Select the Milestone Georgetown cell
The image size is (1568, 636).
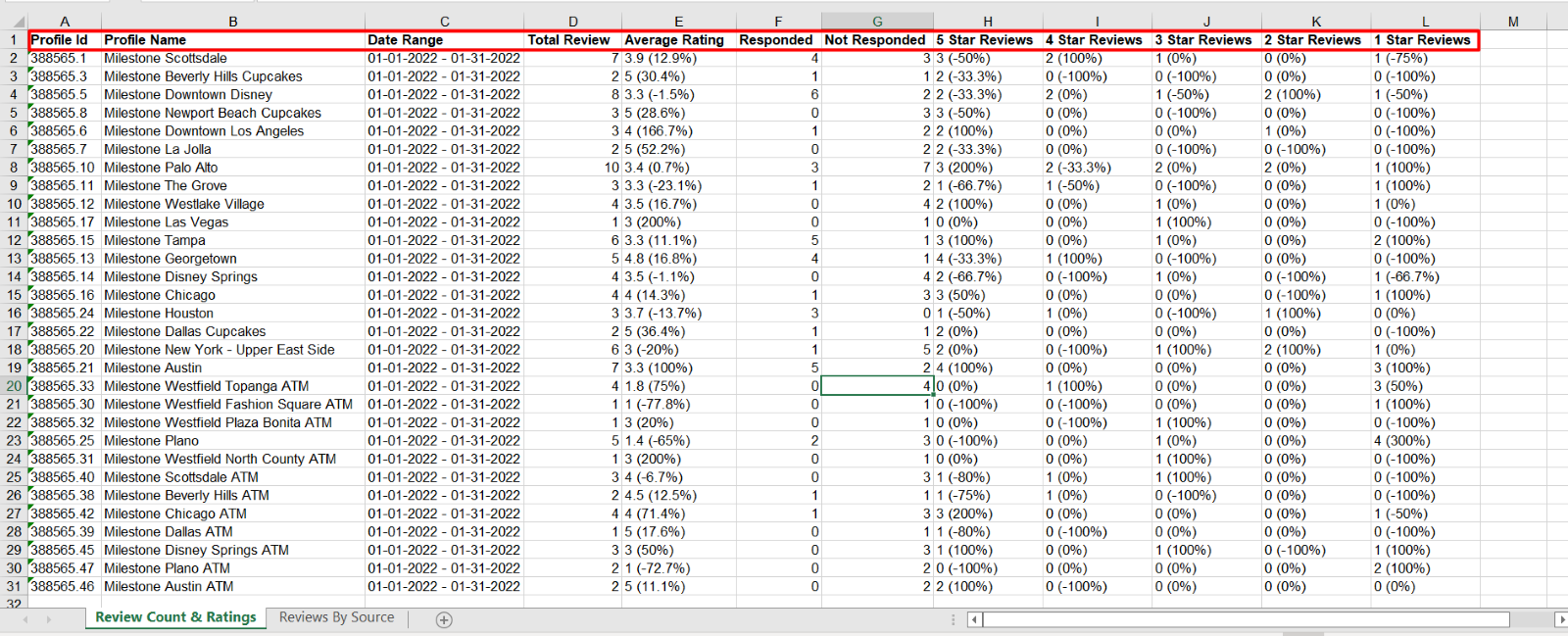click(233, 259)
